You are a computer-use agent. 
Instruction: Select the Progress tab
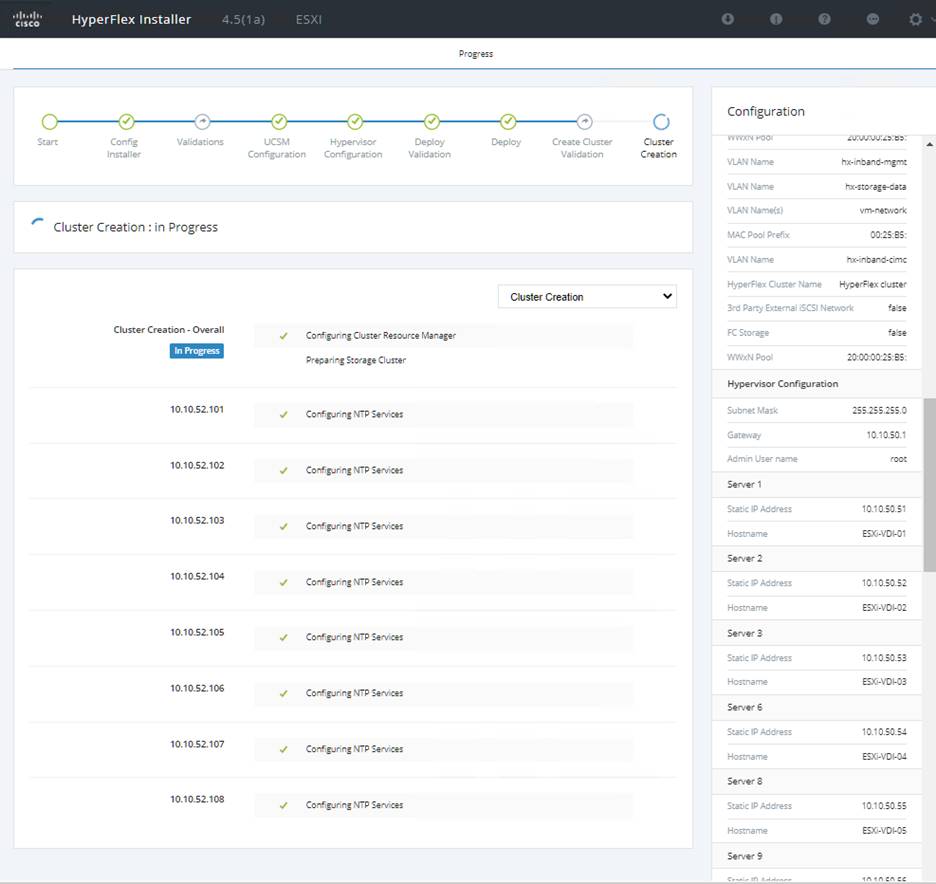(476, 54)
